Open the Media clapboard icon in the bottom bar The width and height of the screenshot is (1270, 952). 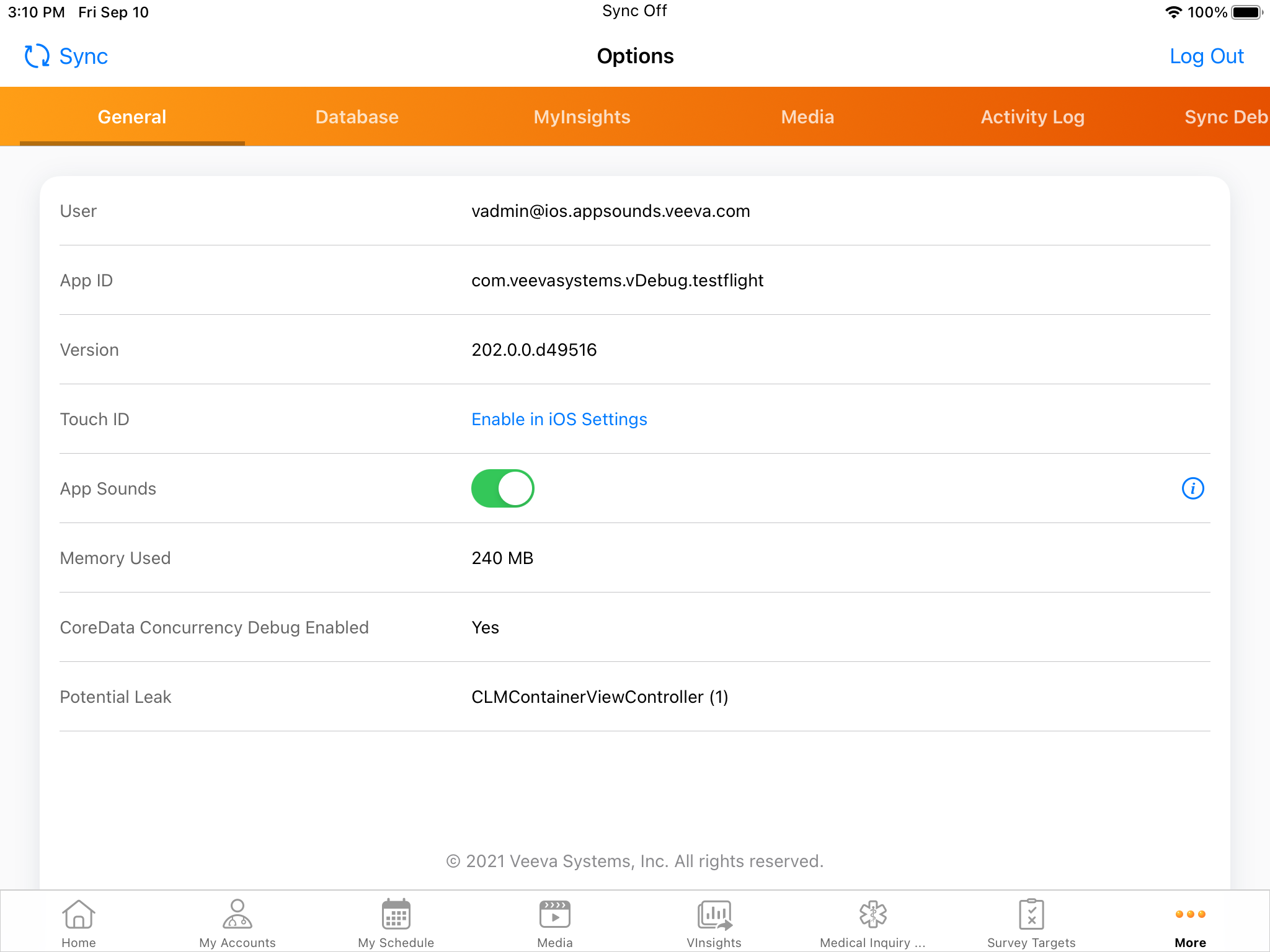click(x=555, y=915)
